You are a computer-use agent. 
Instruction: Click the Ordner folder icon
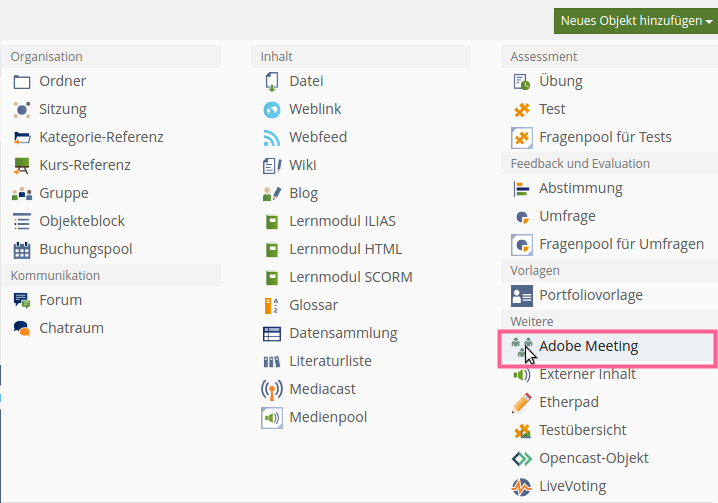(22, 82)
